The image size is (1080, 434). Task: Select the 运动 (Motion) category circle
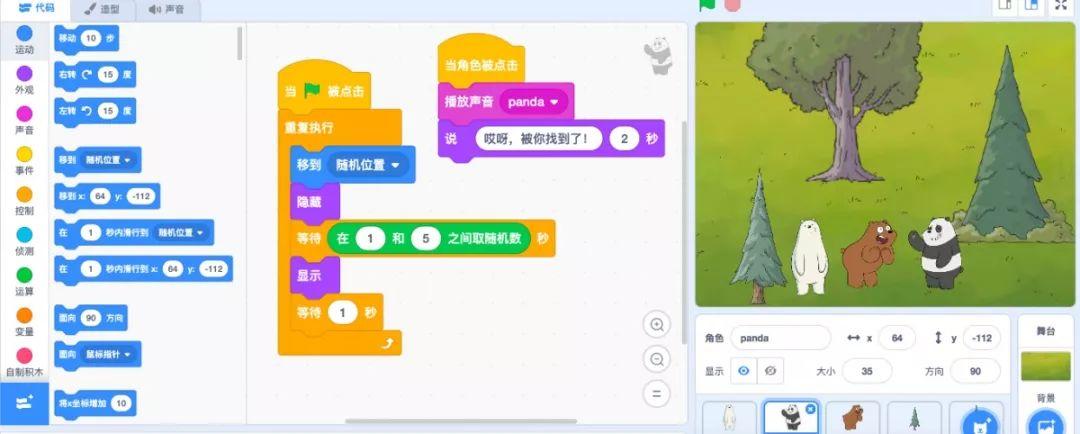[24, 33]
